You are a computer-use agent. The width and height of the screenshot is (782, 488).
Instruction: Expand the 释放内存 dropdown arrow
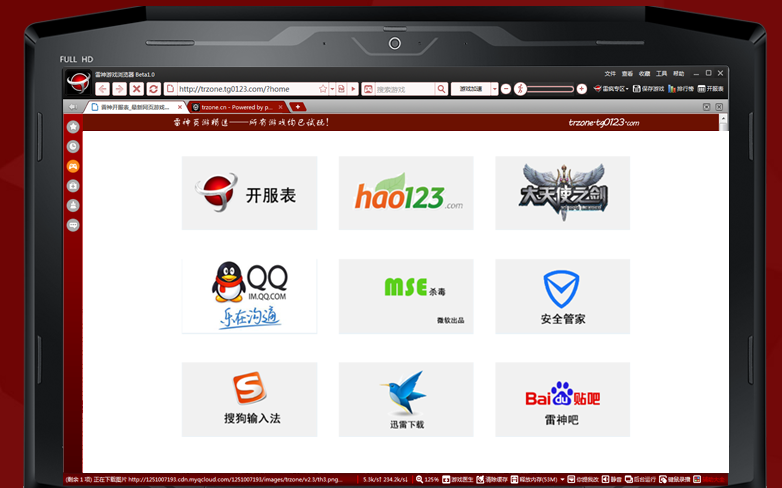click(562, 479)
